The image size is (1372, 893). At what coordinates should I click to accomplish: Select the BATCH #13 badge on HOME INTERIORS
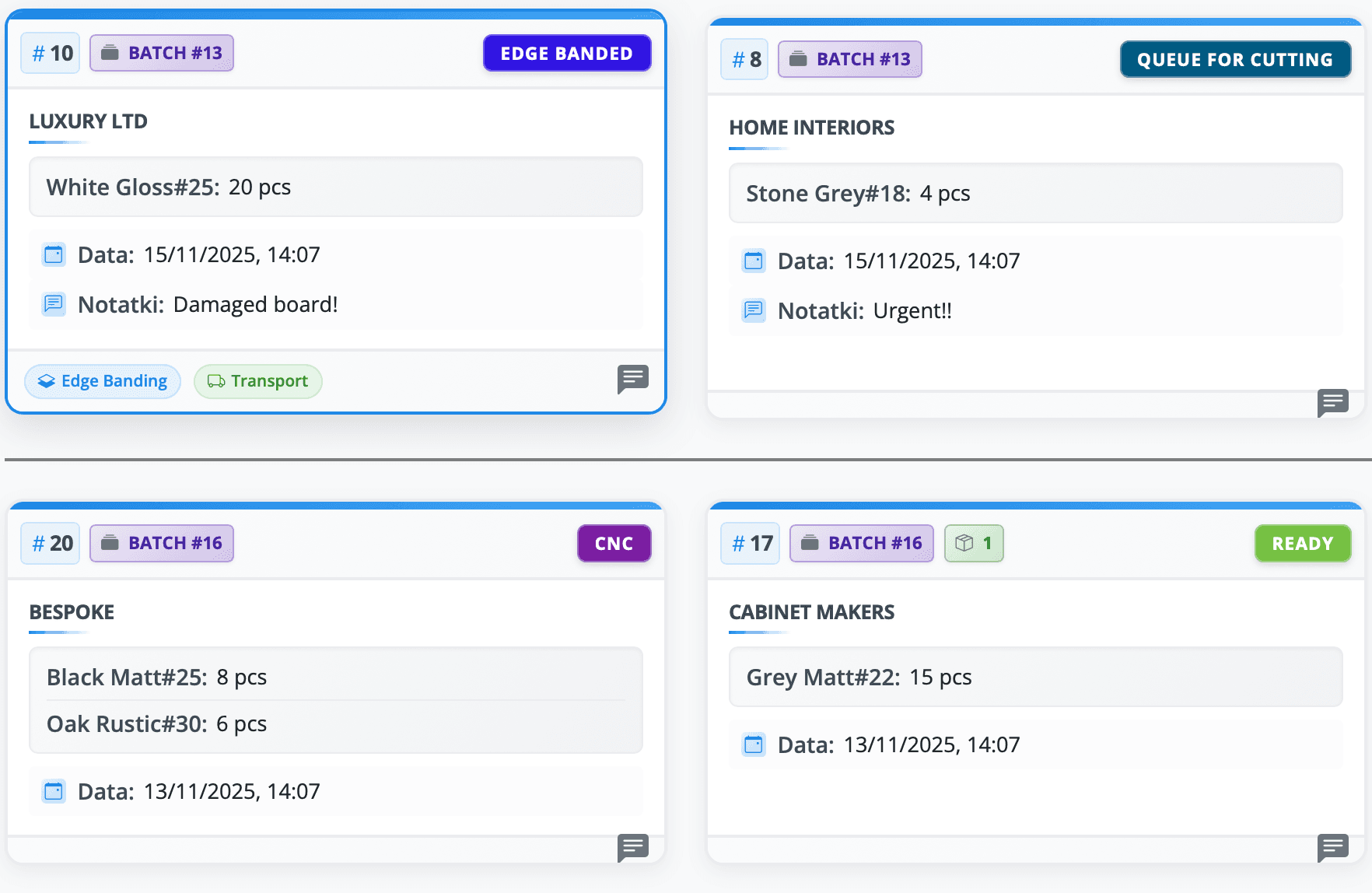[849, 59]
